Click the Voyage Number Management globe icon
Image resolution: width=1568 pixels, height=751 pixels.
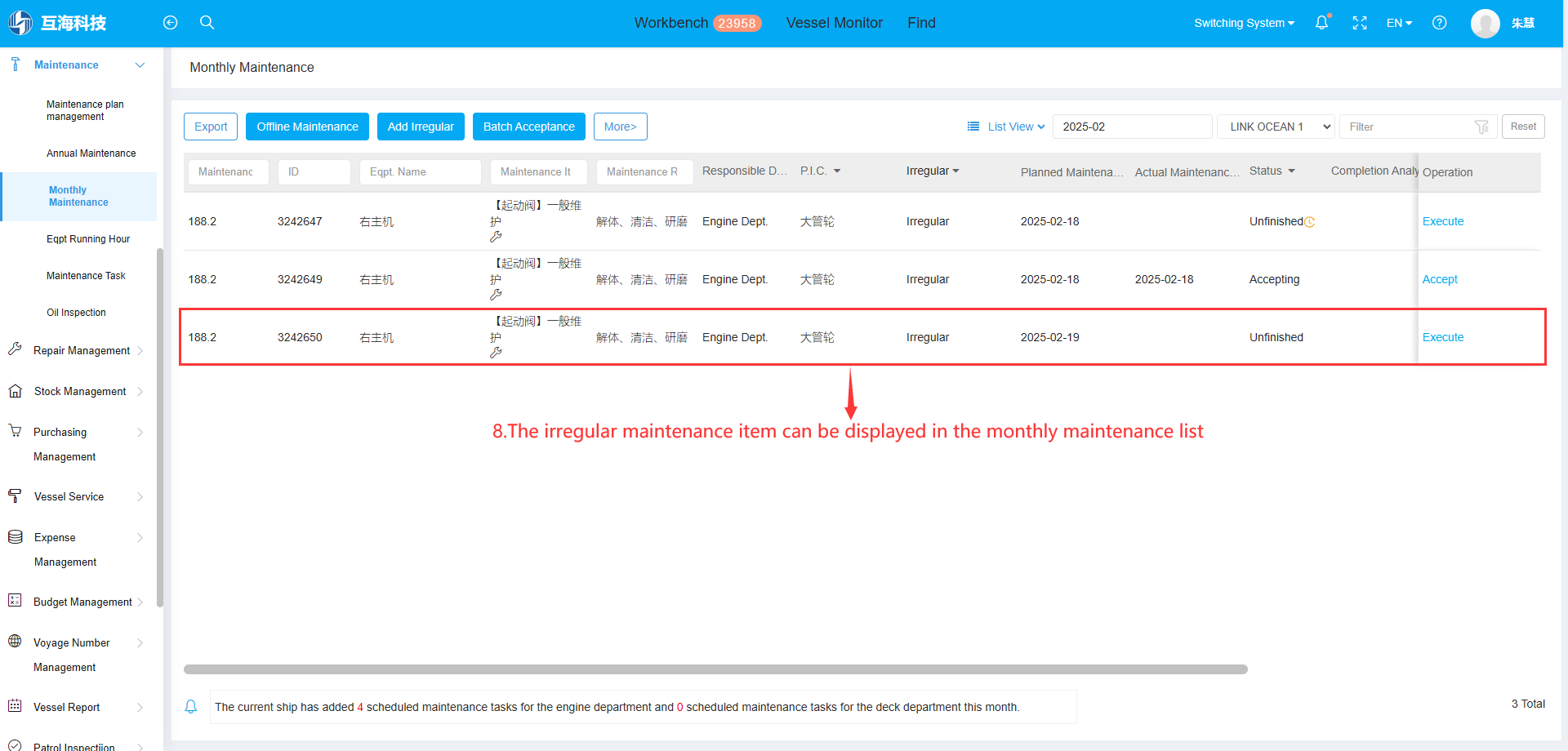(x=15, y=641)
